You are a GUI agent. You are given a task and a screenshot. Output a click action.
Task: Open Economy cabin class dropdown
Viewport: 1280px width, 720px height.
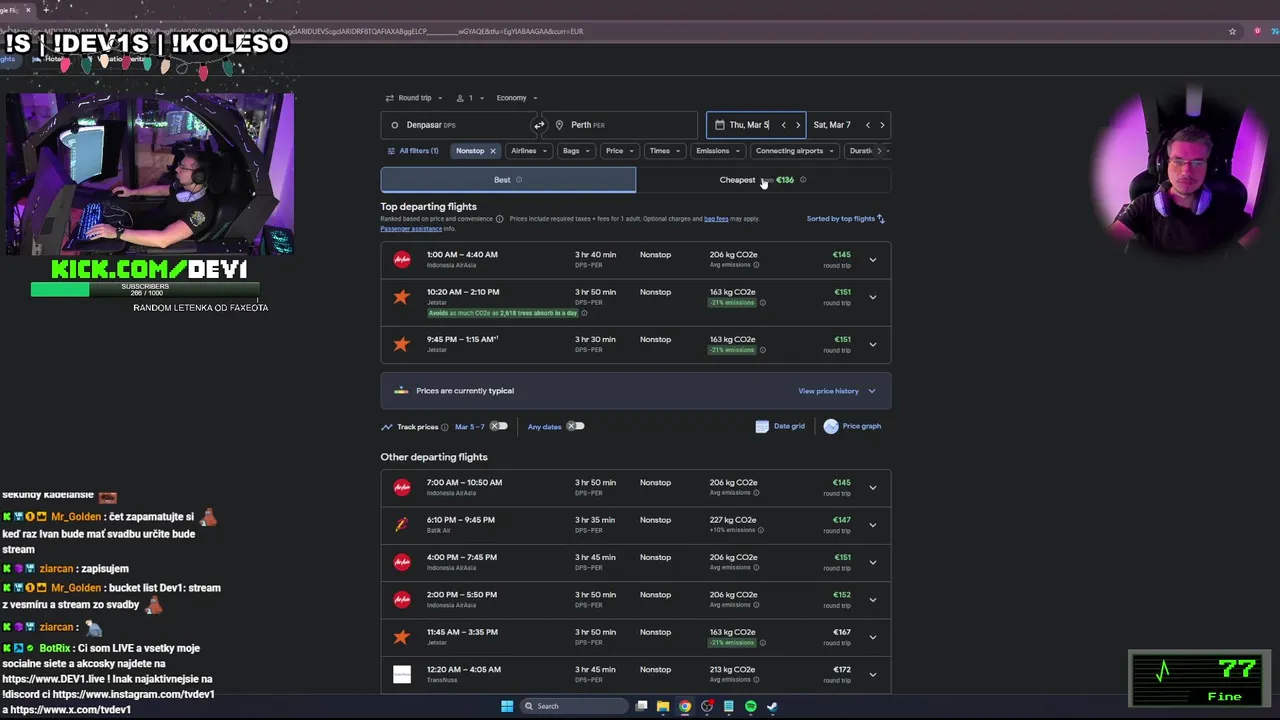[x=517, y=98]
